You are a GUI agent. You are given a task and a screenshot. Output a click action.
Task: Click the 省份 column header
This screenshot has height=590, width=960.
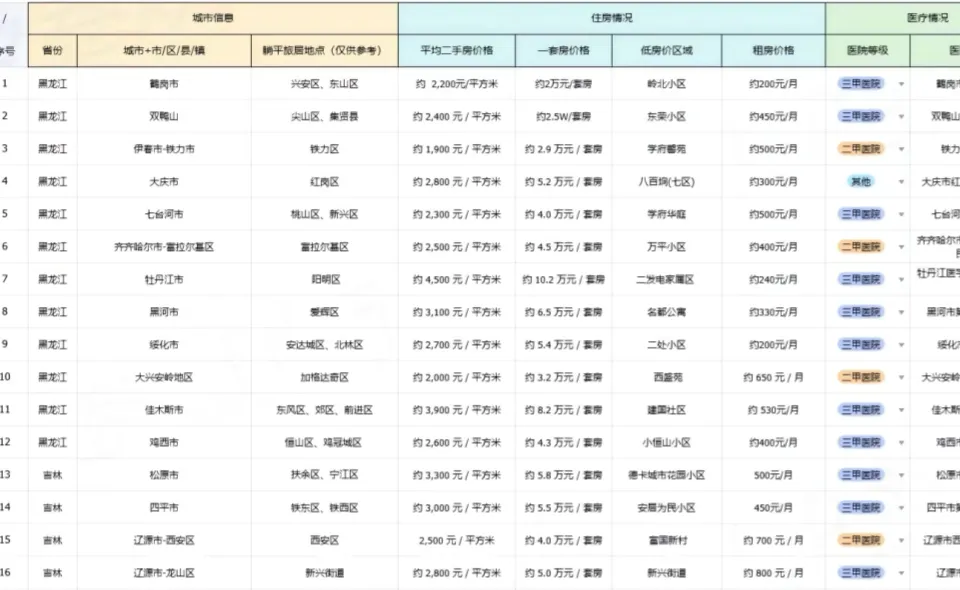pos(51,50)
